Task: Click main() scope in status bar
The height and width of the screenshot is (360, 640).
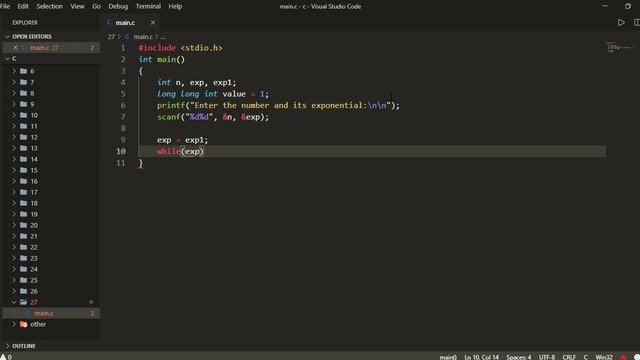Action: tap(448, 357)
